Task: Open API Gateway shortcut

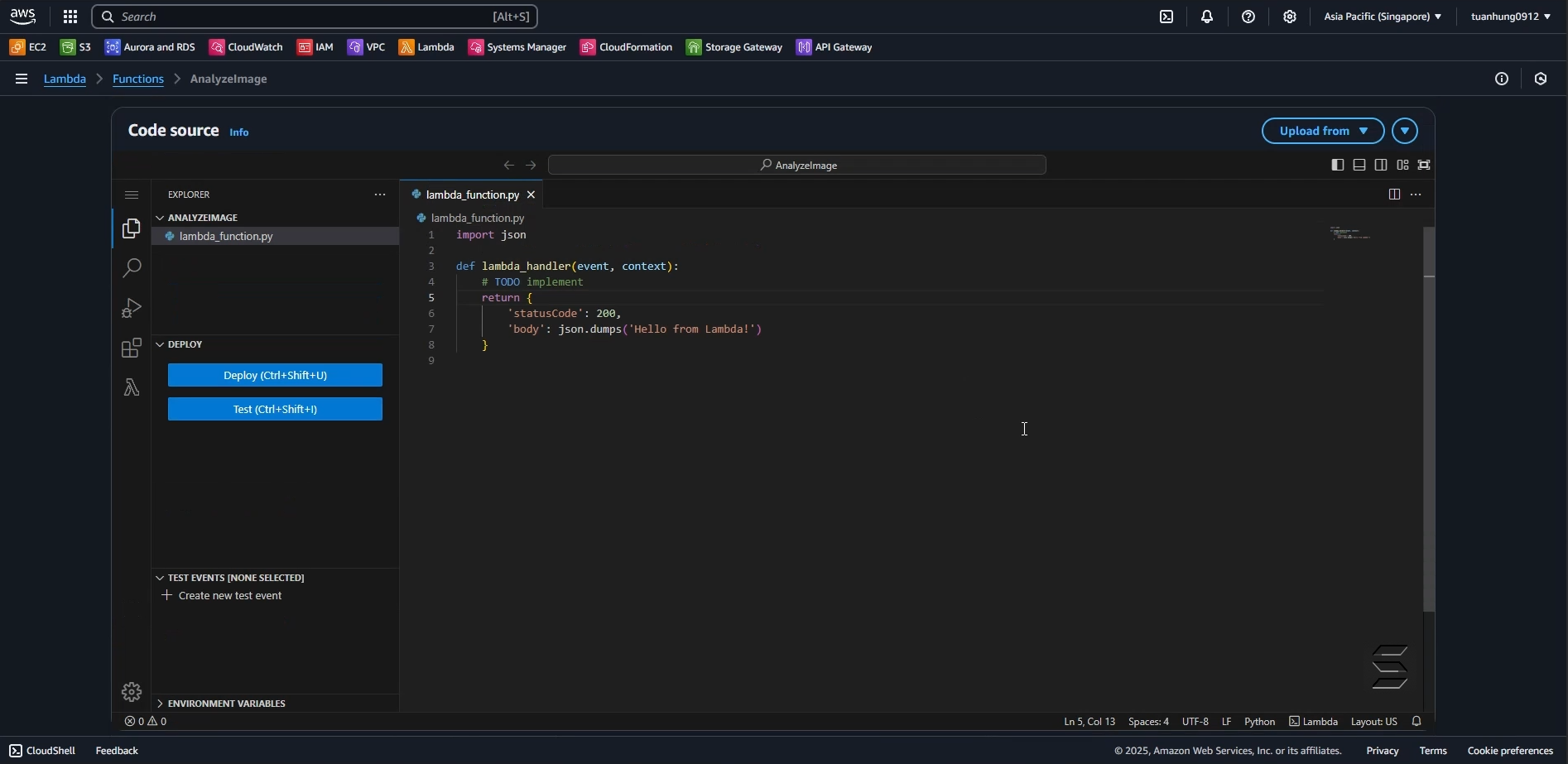Action: [835, 47]
